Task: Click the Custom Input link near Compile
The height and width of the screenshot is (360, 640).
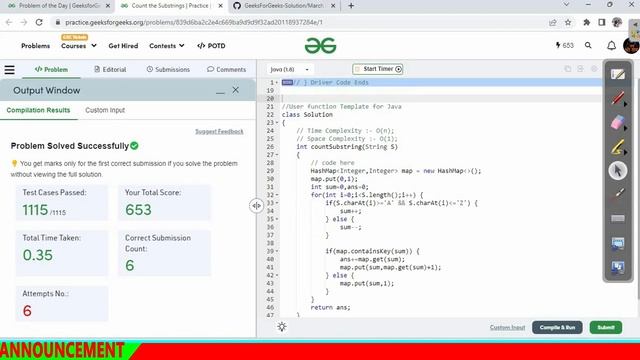Action: [507, 327]
